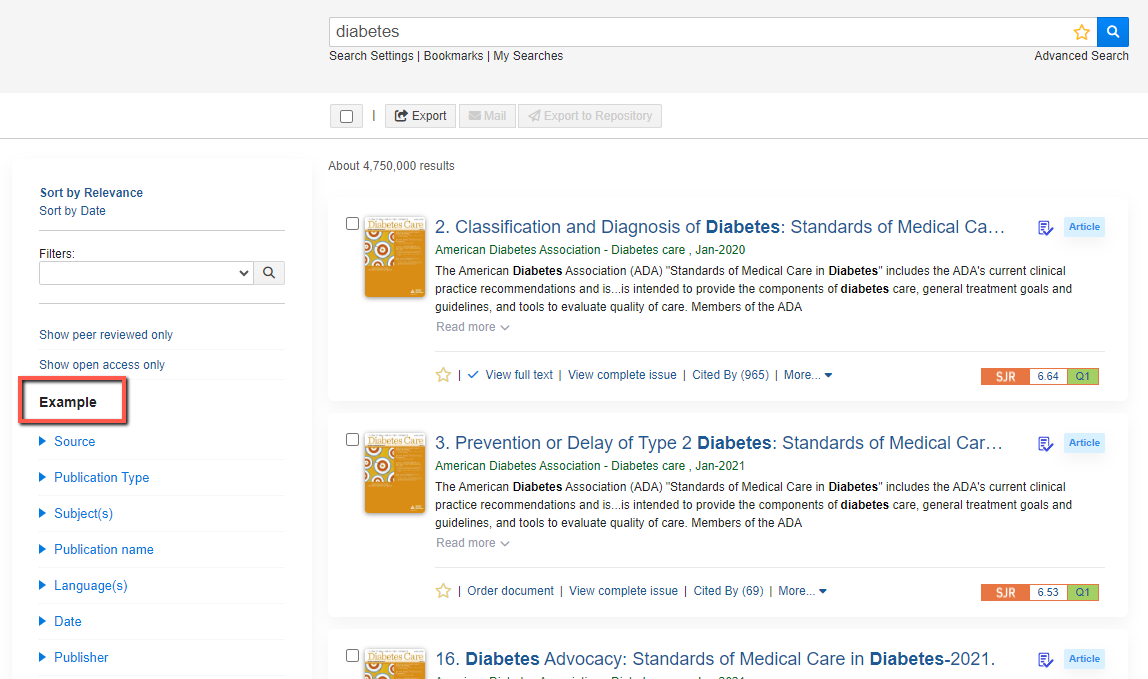Open title Diabetes Advocacy: Standards of Medical Care
The height and width of the screenshot is (679, 1148).
[x=715, y=659]
